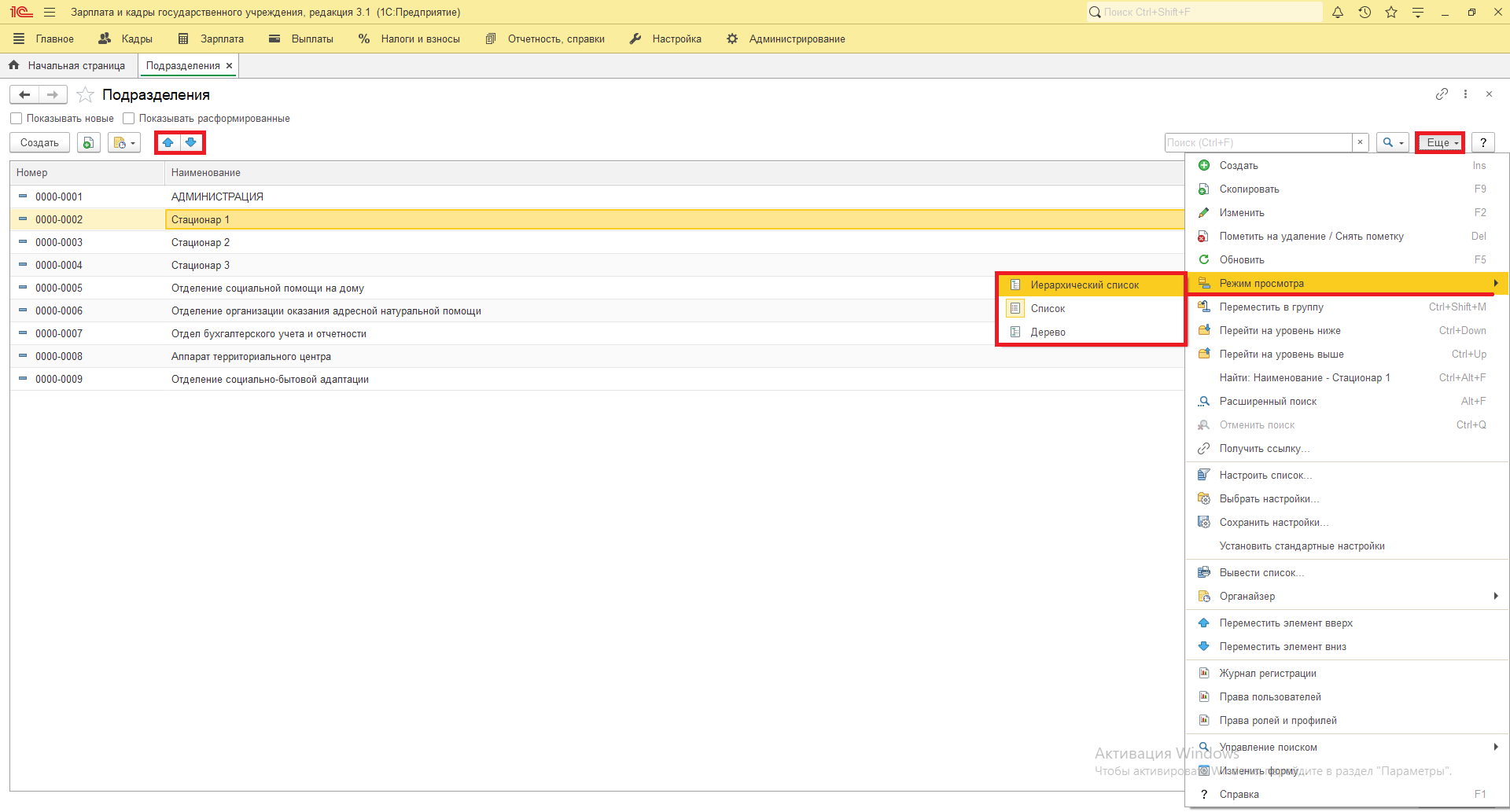1510x812 pixels.
Task: Expand the Органайзер submenu
Action: pos(1346,597)
